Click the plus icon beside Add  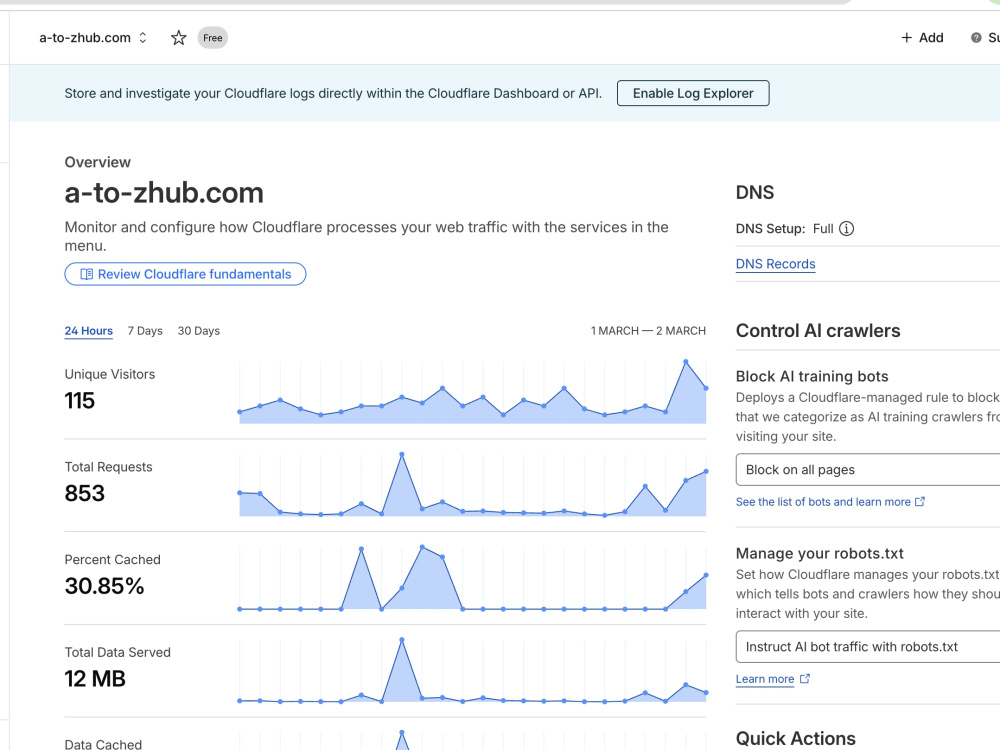[x=906, y=38]
